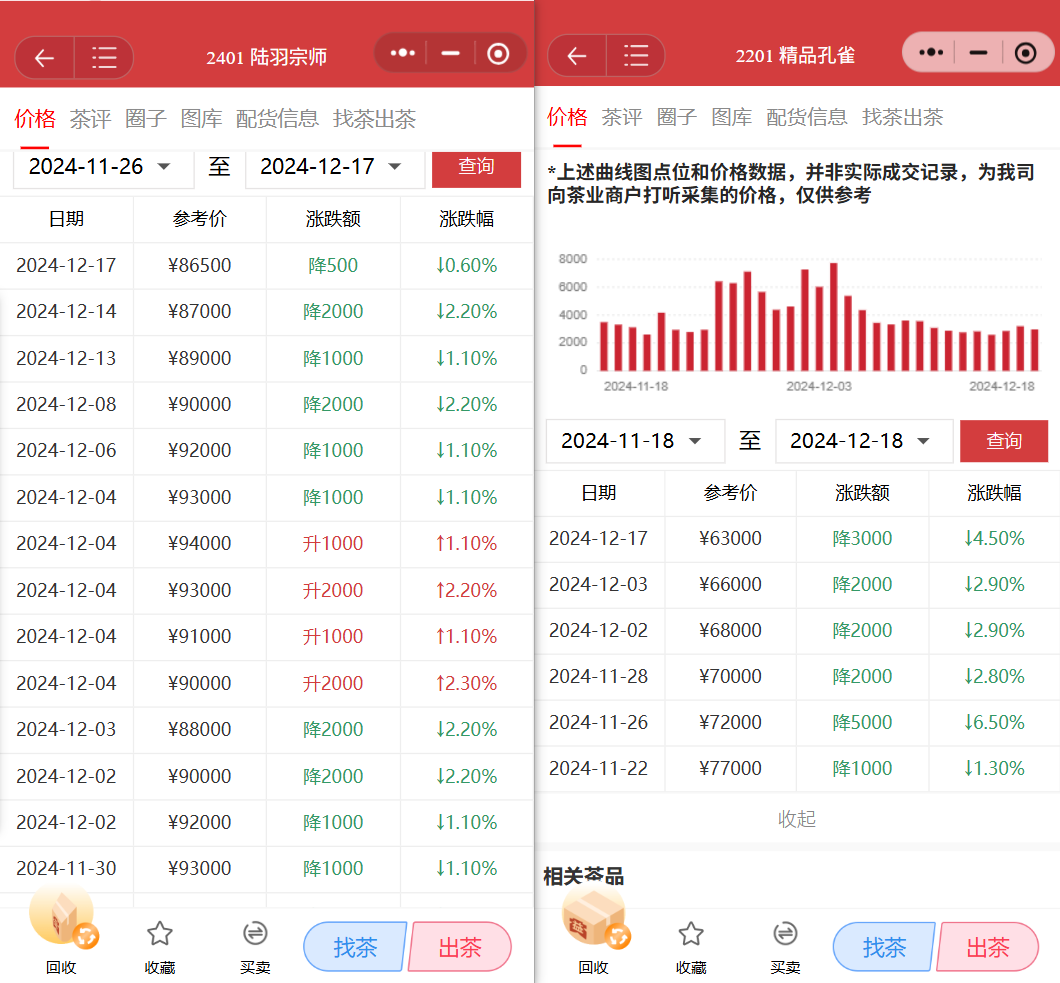Tap the circle close icon in 精品孔雀 panel
This screenshot has height=983, width=1060.
coord(1026,53)
